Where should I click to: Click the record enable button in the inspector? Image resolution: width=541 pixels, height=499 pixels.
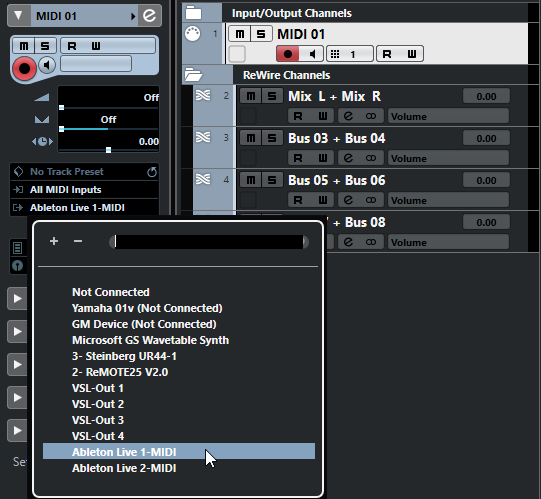click(24, 68)
